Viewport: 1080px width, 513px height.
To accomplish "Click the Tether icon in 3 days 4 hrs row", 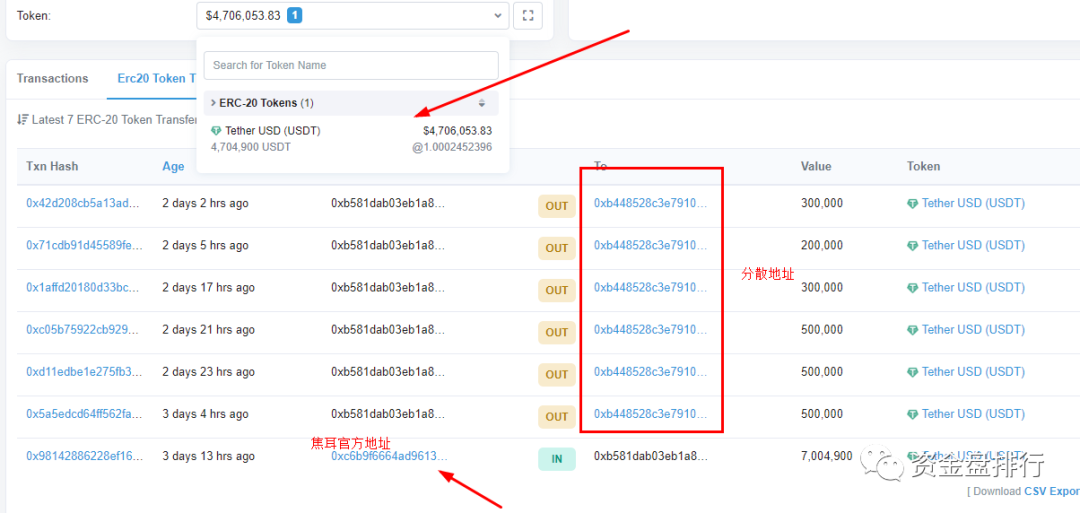I will pyautogui.click(x=913, y=415).
